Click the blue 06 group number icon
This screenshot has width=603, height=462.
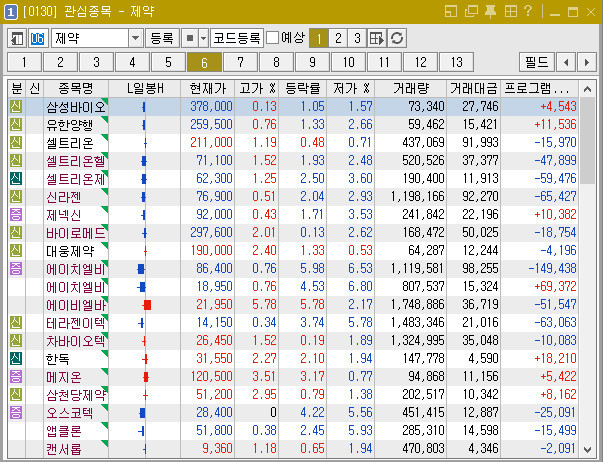[38, 38]
